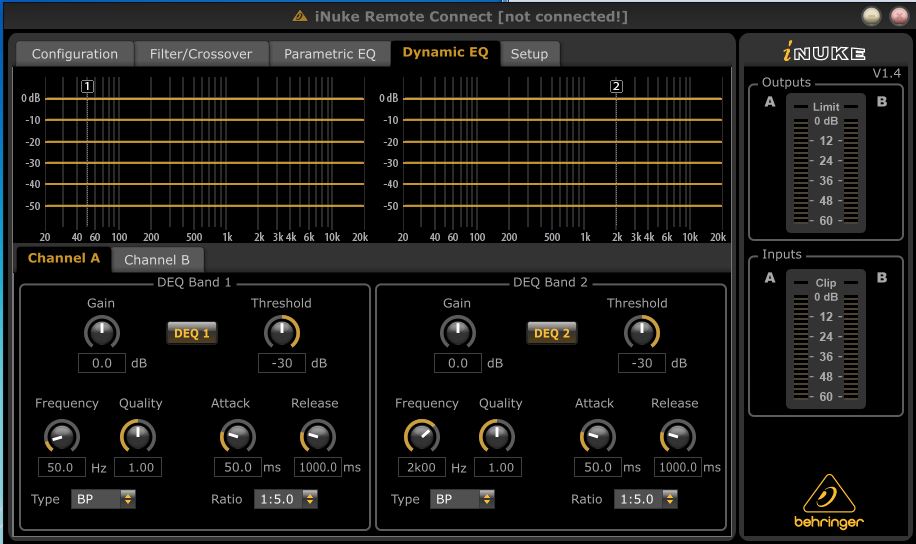Screen dimensions: 916x544
Task: Open the Filter/Crossover tab
Action: pos(201,54)
